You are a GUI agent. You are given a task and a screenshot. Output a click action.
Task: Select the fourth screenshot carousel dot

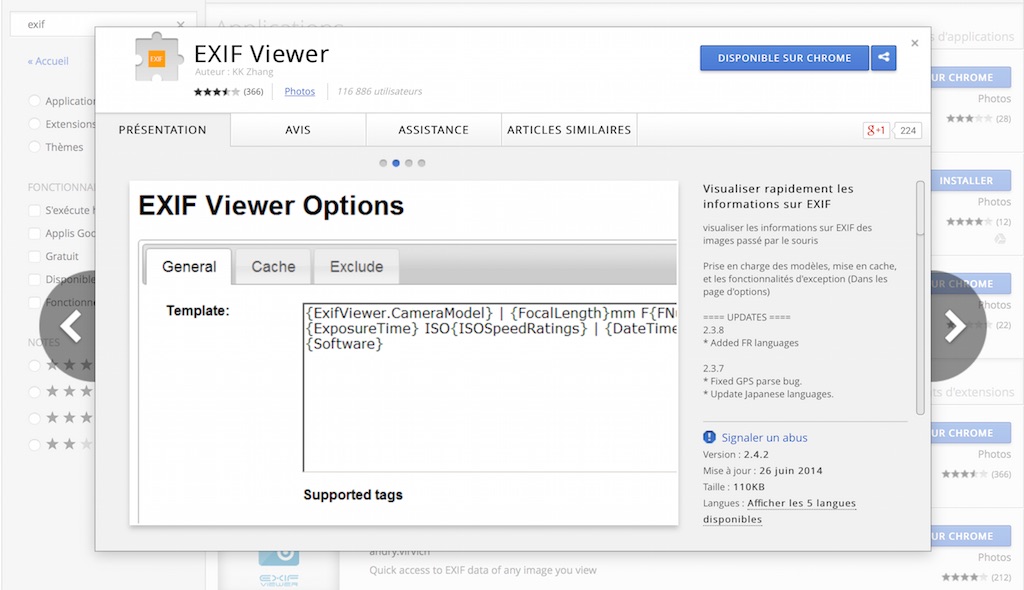coord(422,163)
